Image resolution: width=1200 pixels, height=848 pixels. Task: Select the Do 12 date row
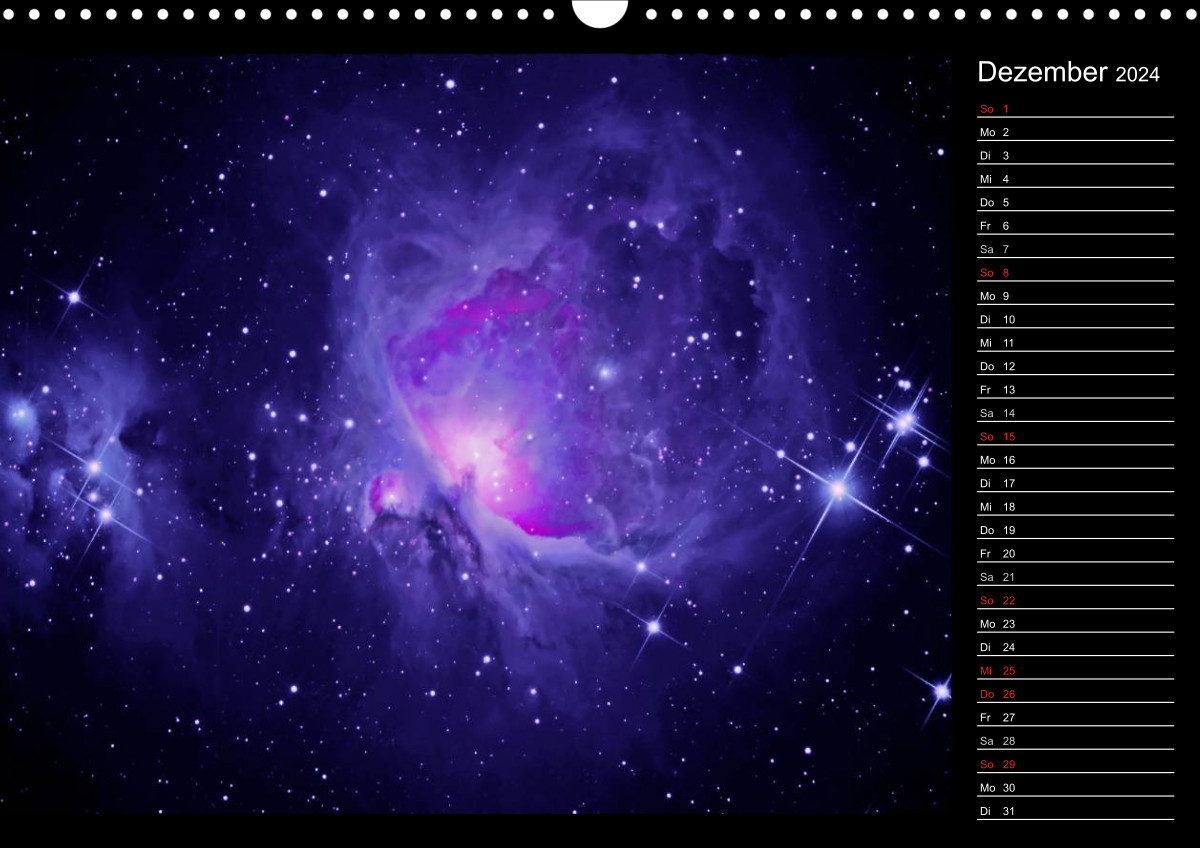(1075, 366)
